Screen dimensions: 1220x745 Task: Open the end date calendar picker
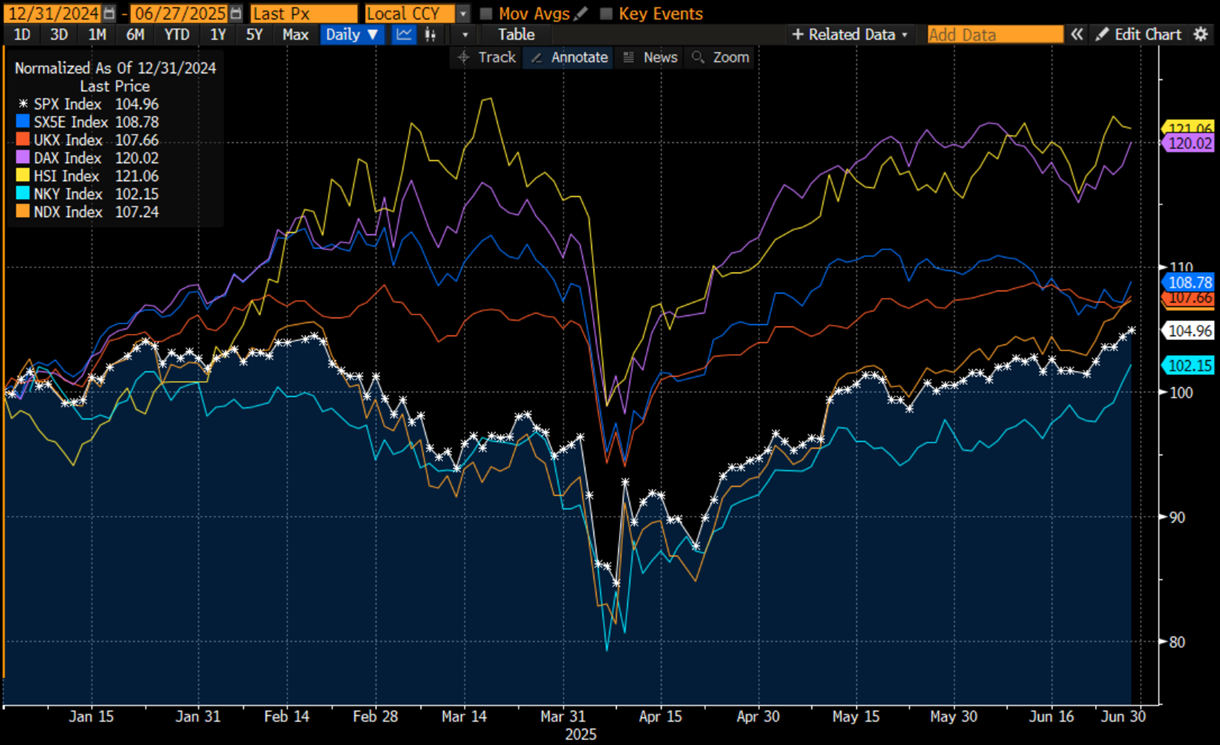pos(234,14)
